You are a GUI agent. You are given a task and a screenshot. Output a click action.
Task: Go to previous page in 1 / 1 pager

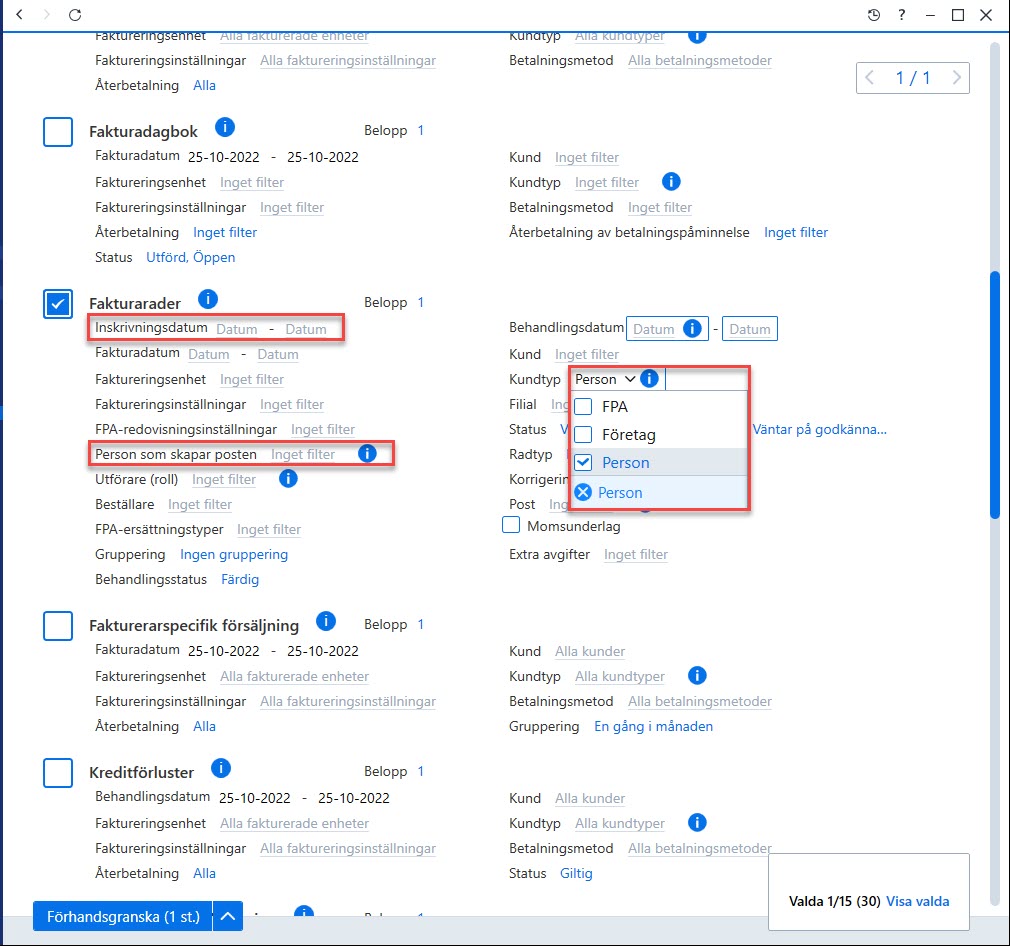[x=870, y=78]
